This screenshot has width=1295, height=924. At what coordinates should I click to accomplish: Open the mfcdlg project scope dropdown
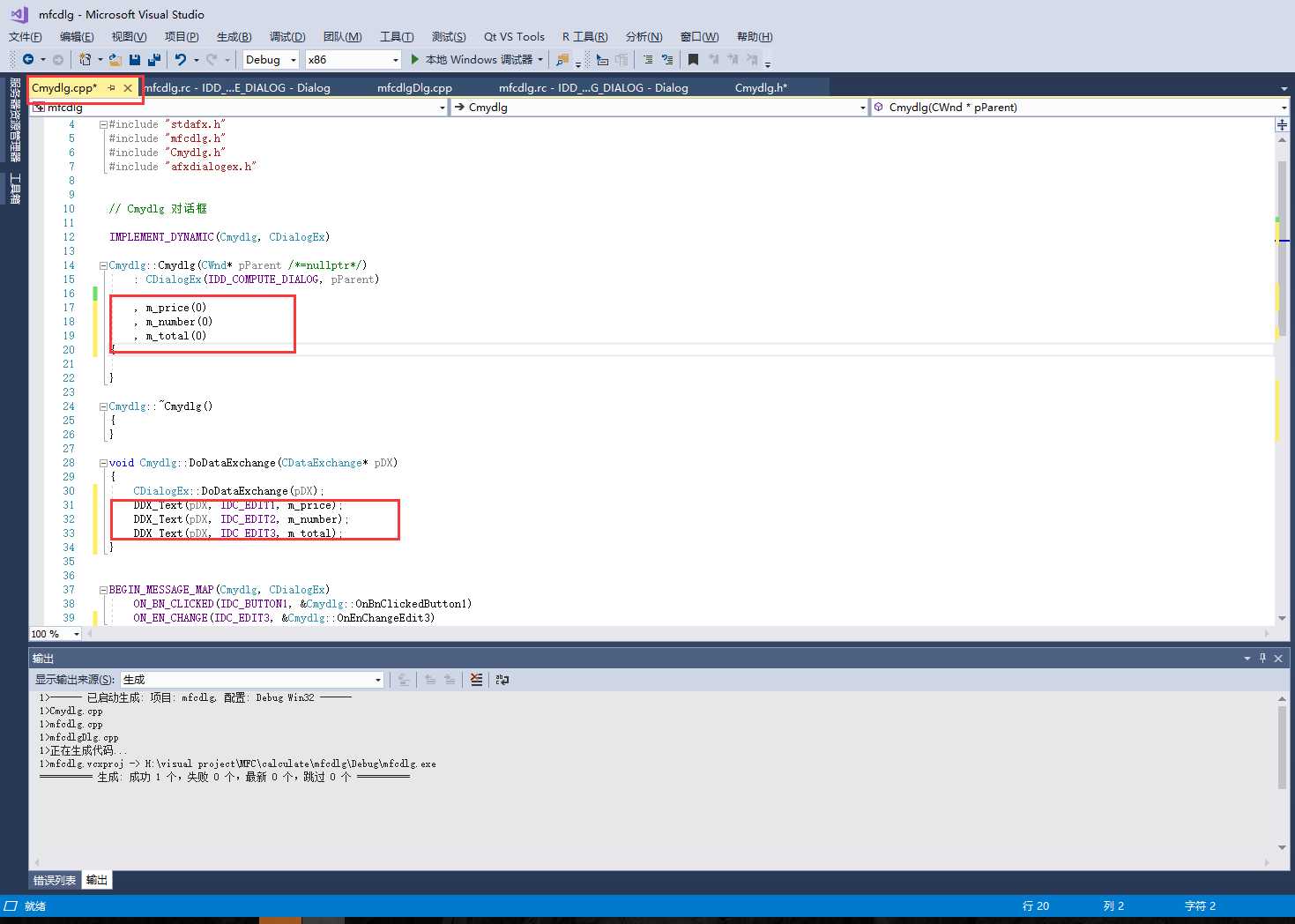coord(240,108)
